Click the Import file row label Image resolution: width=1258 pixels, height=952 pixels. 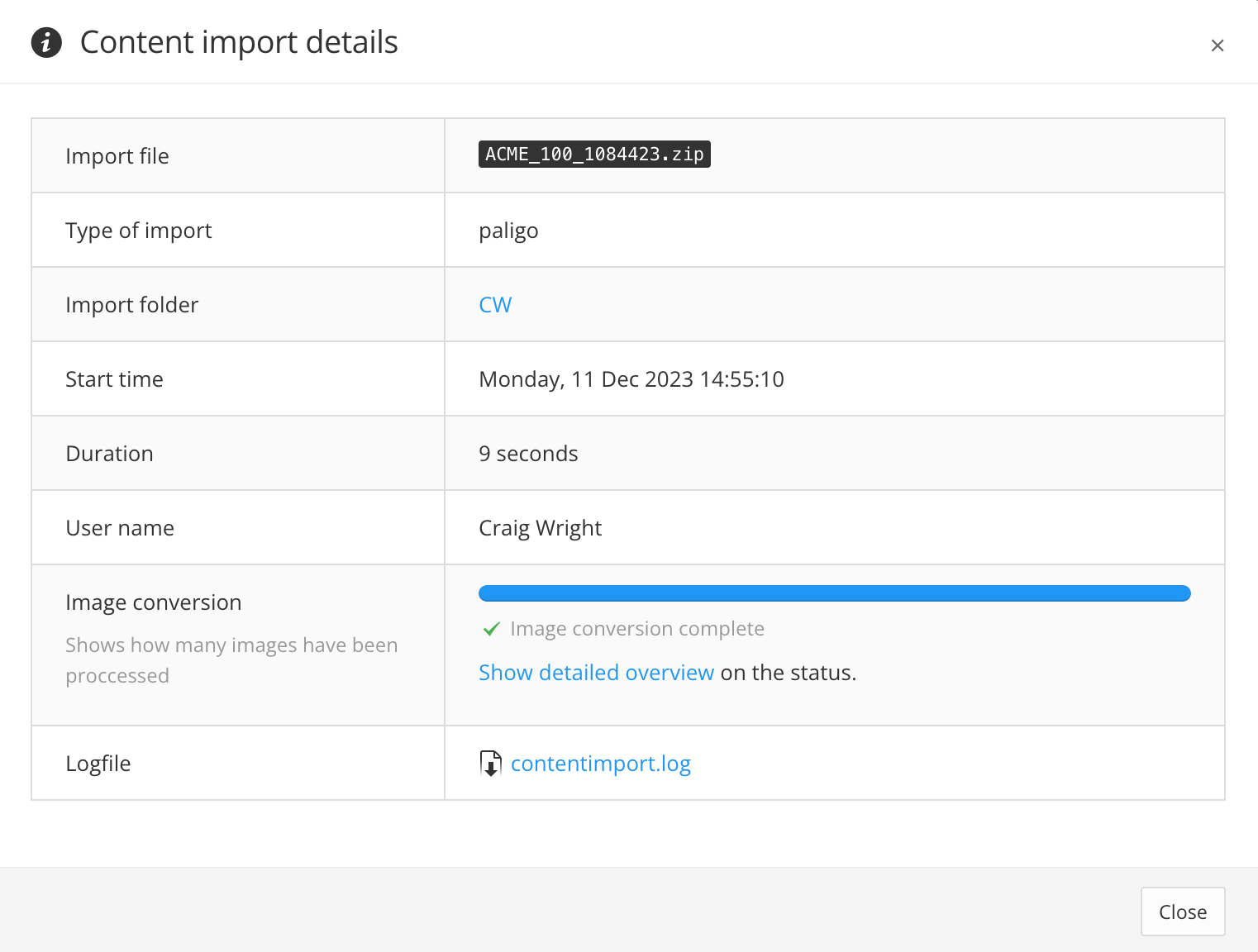click(117, 155)
